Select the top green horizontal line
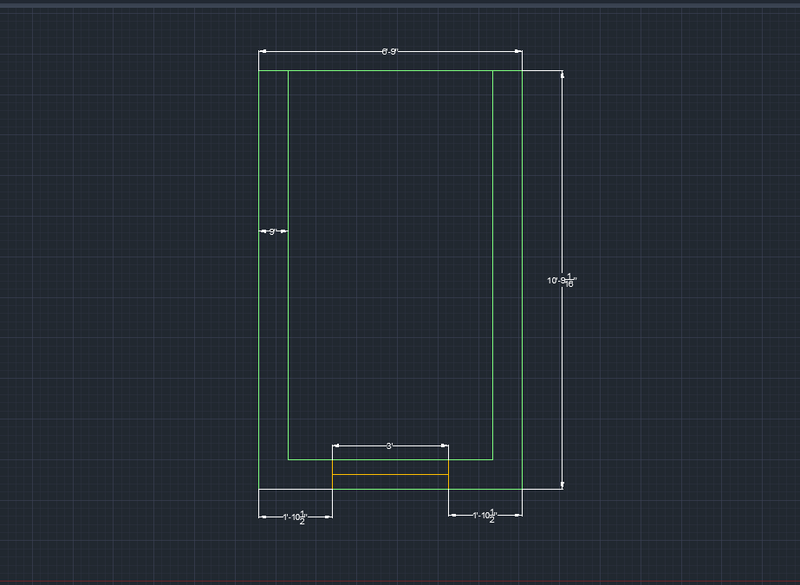800x585 pixels. point(390,68)
